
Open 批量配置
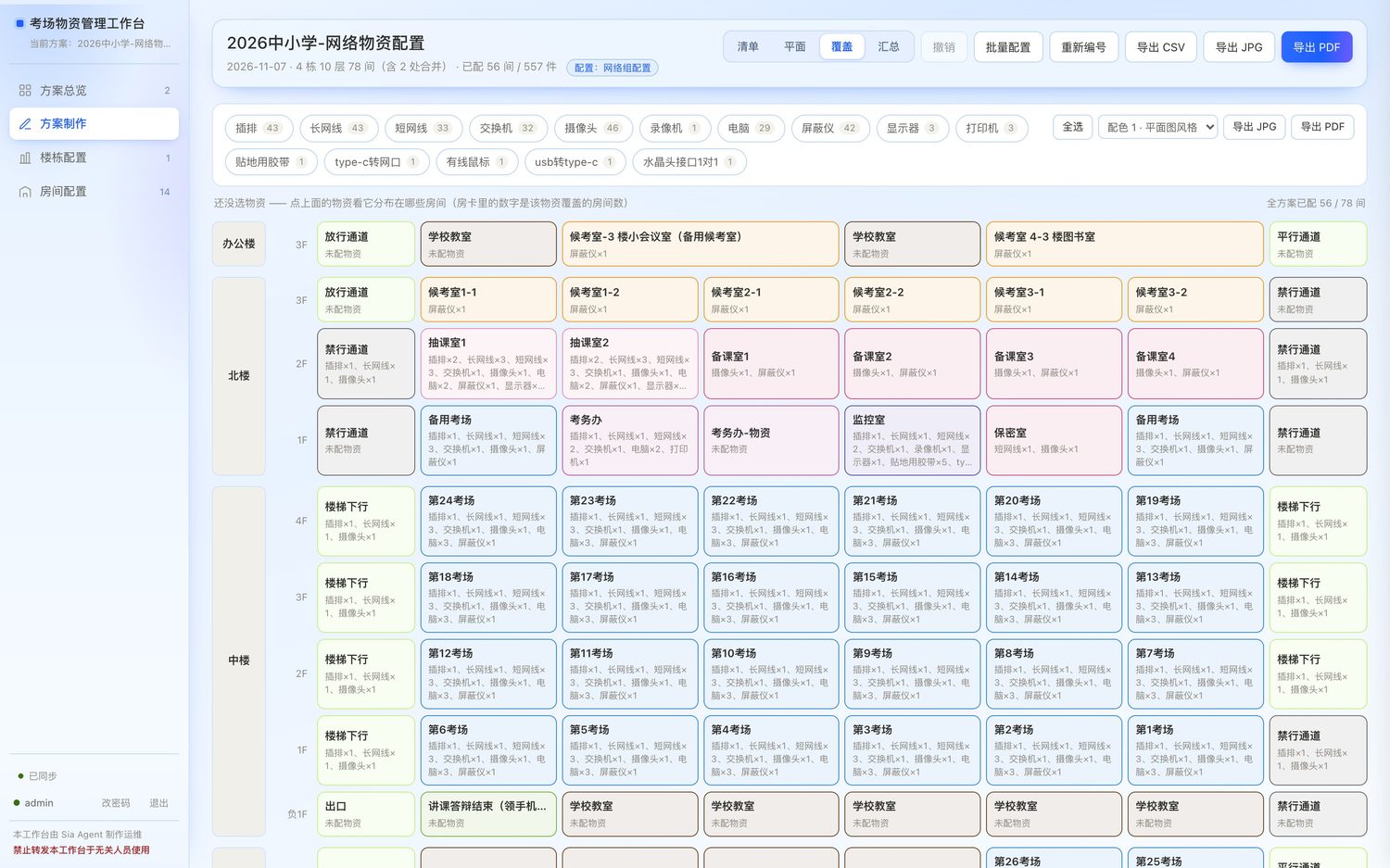(x=1008, y=47)
